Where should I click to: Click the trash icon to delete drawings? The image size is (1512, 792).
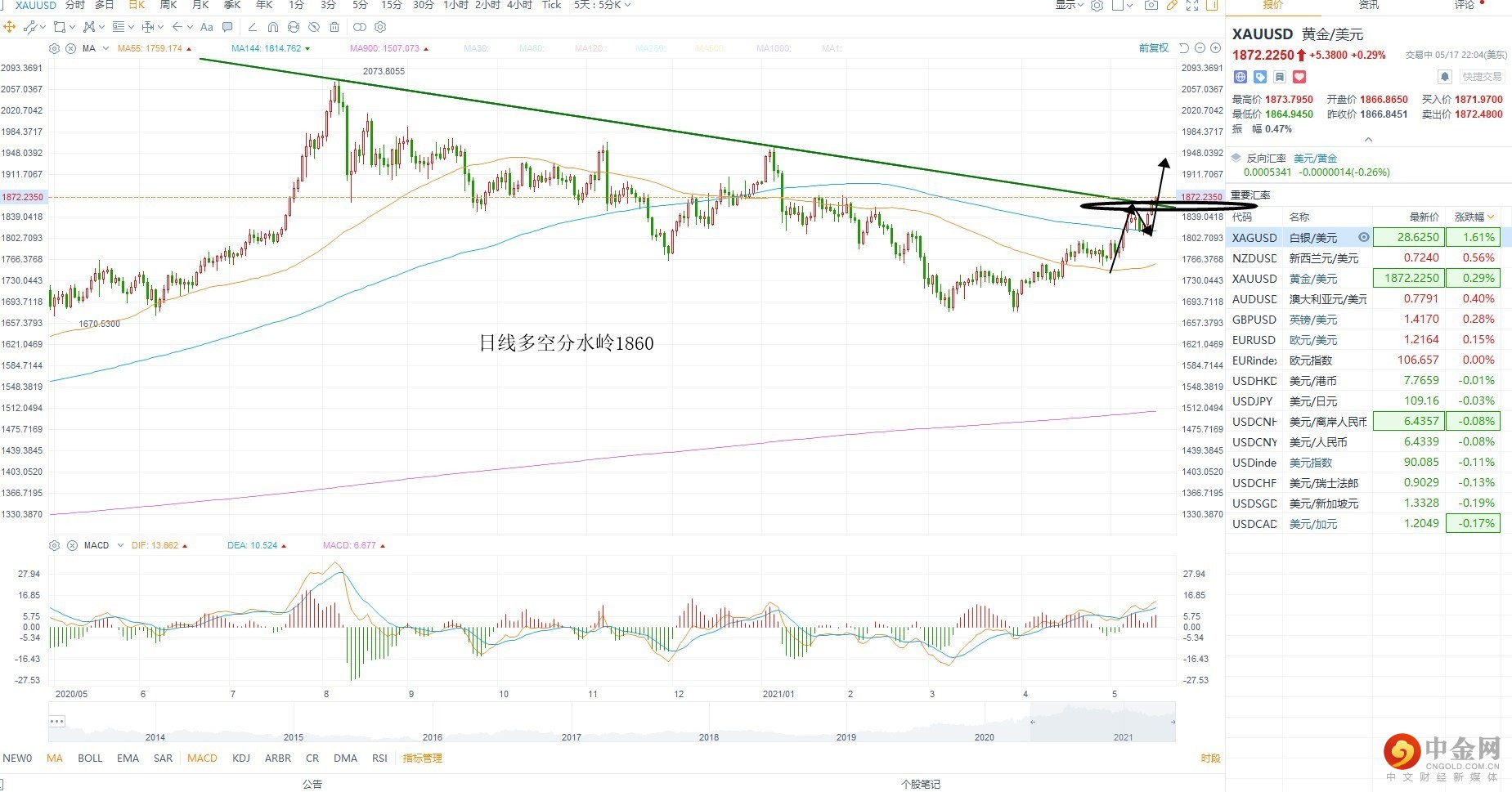coord(334,27)
